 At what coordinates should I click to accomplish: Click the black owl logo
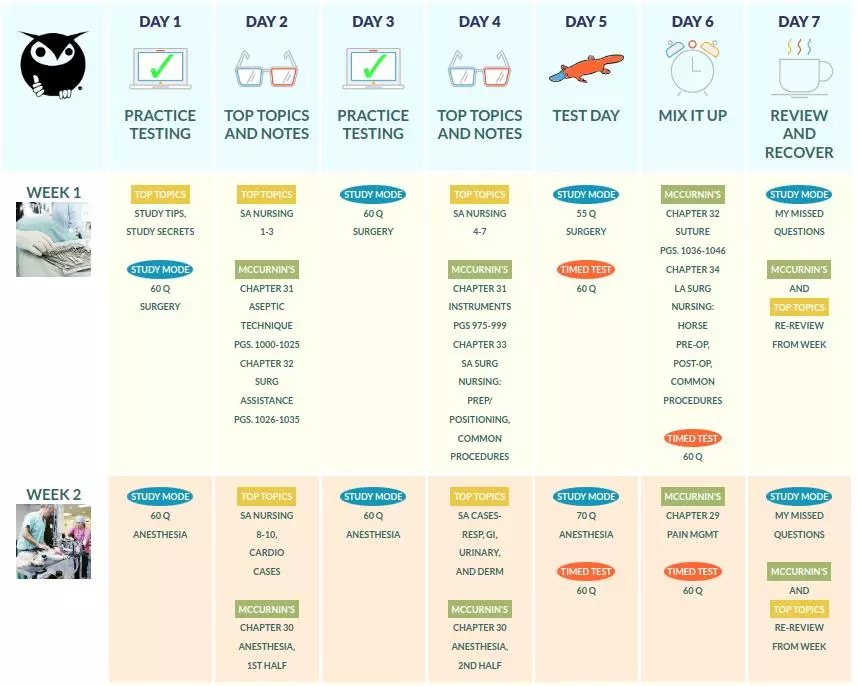pyautogui.click(x=53, y=65)
